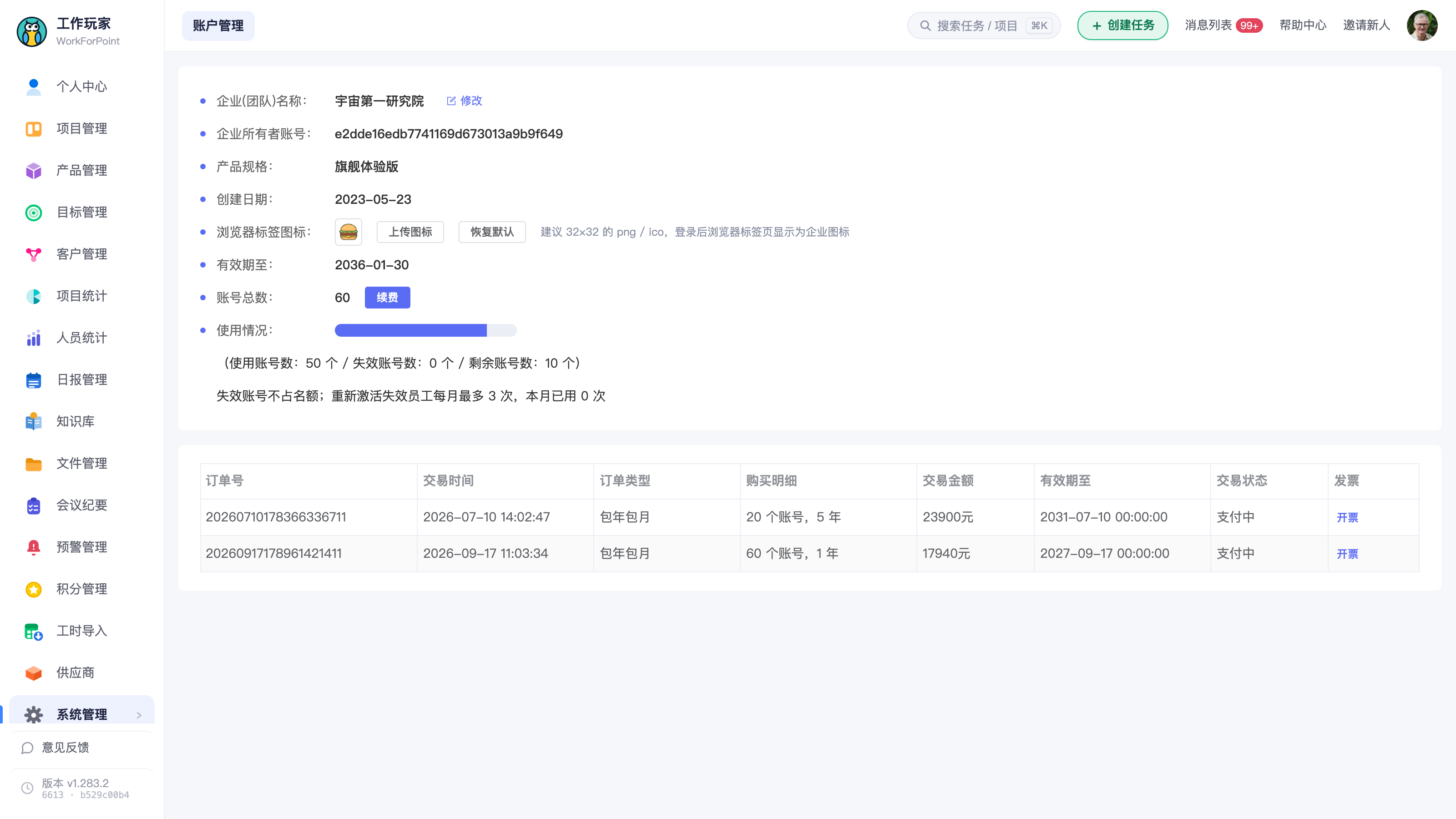Open 知识库 book icon
Viewport: 1456px width, 819px height.
33,422
